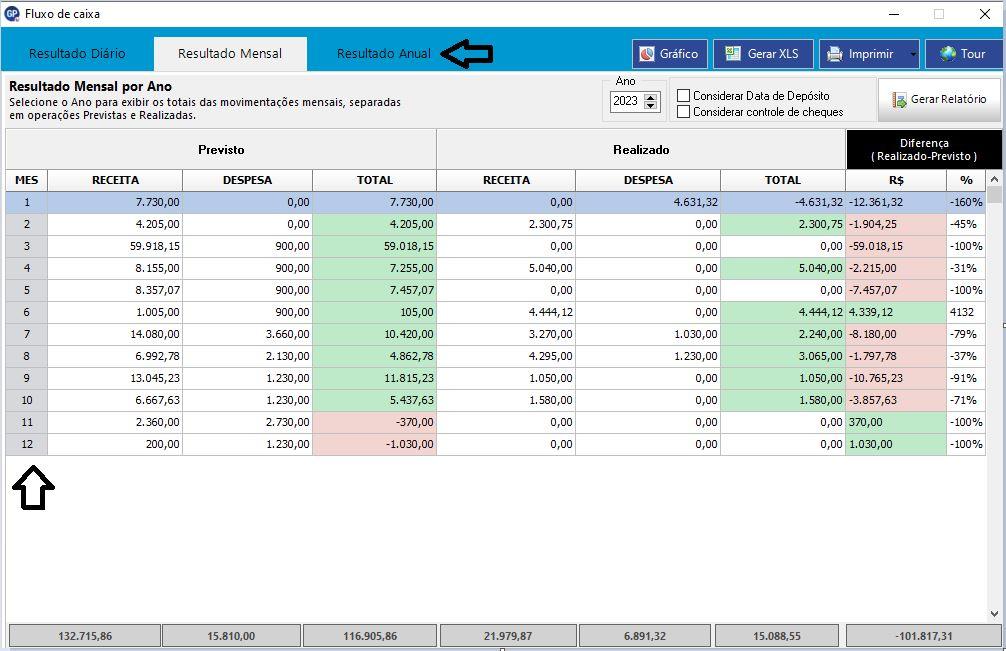Click the Gerar XLS spreadsheet icon

[733, 54]
